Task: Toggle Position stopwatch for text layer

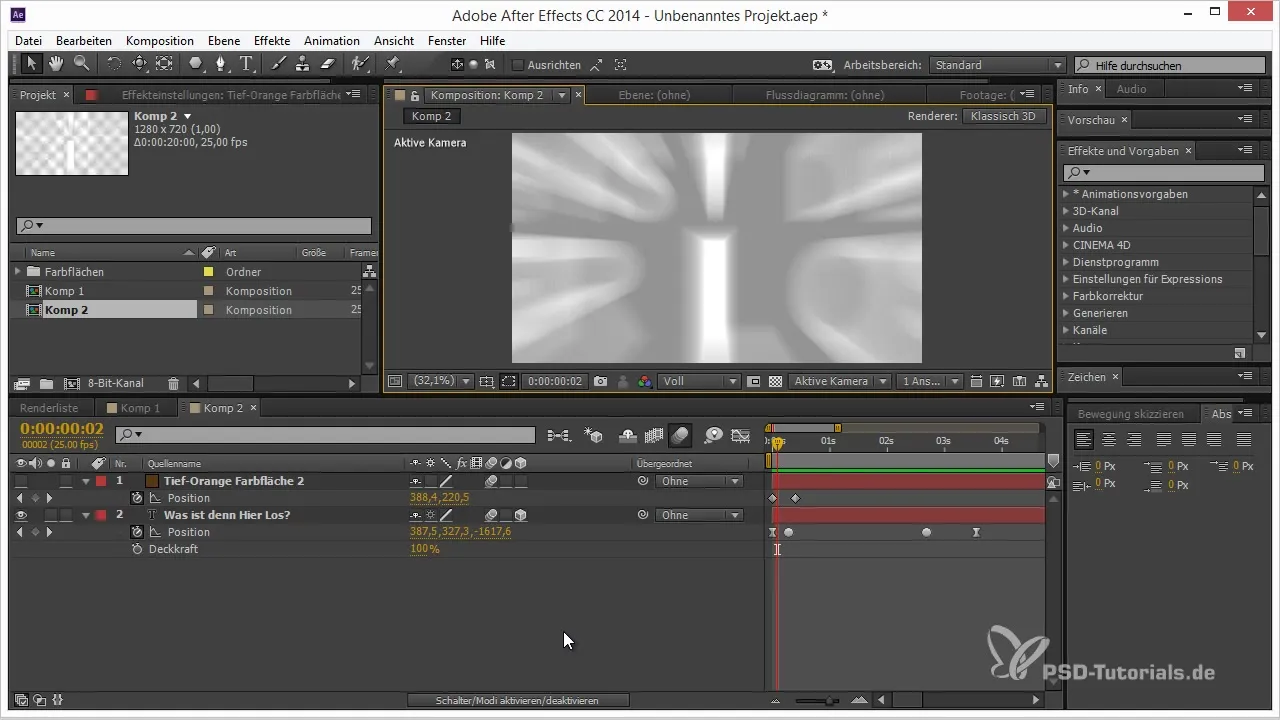Action: pos(137,532)
